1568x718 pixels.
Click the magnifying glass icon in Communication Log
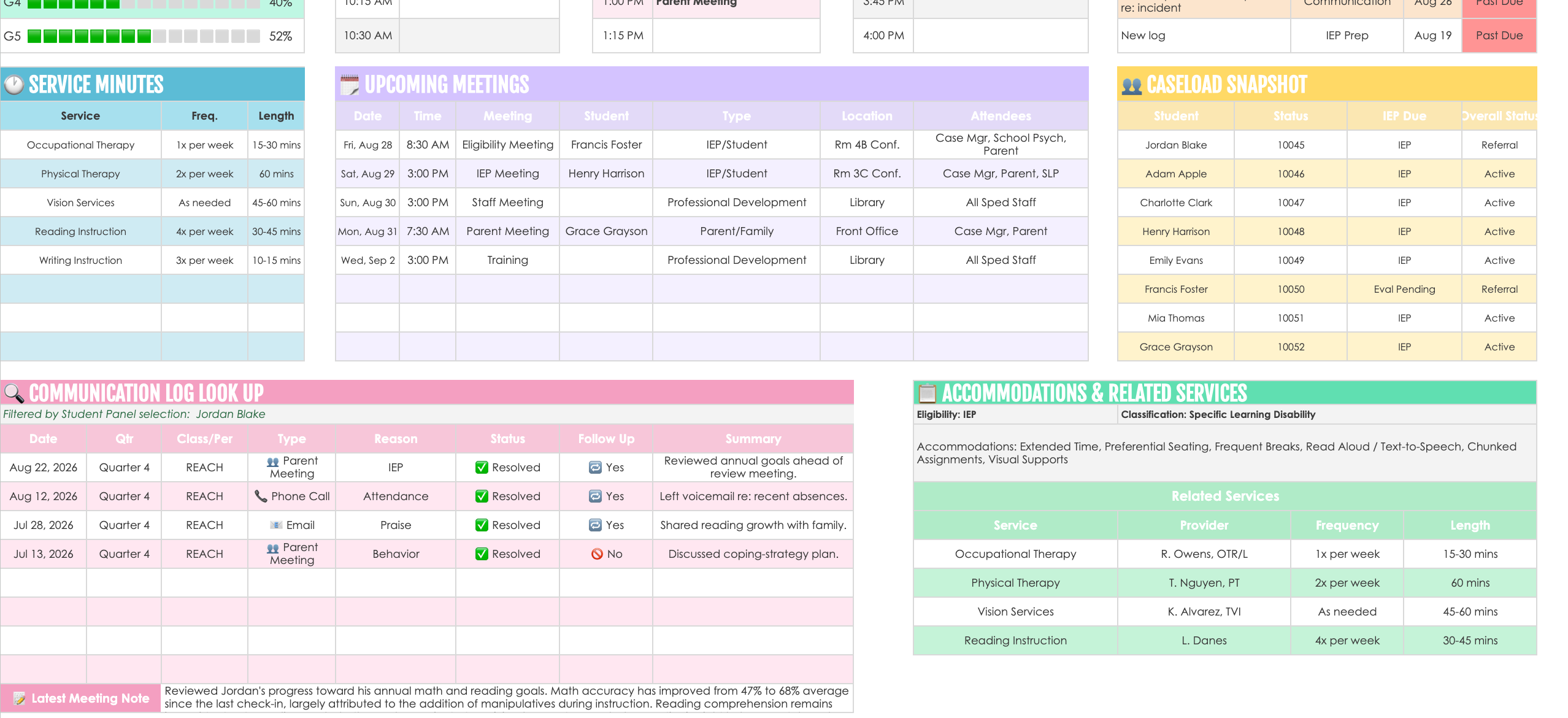(x=13, y=393)
